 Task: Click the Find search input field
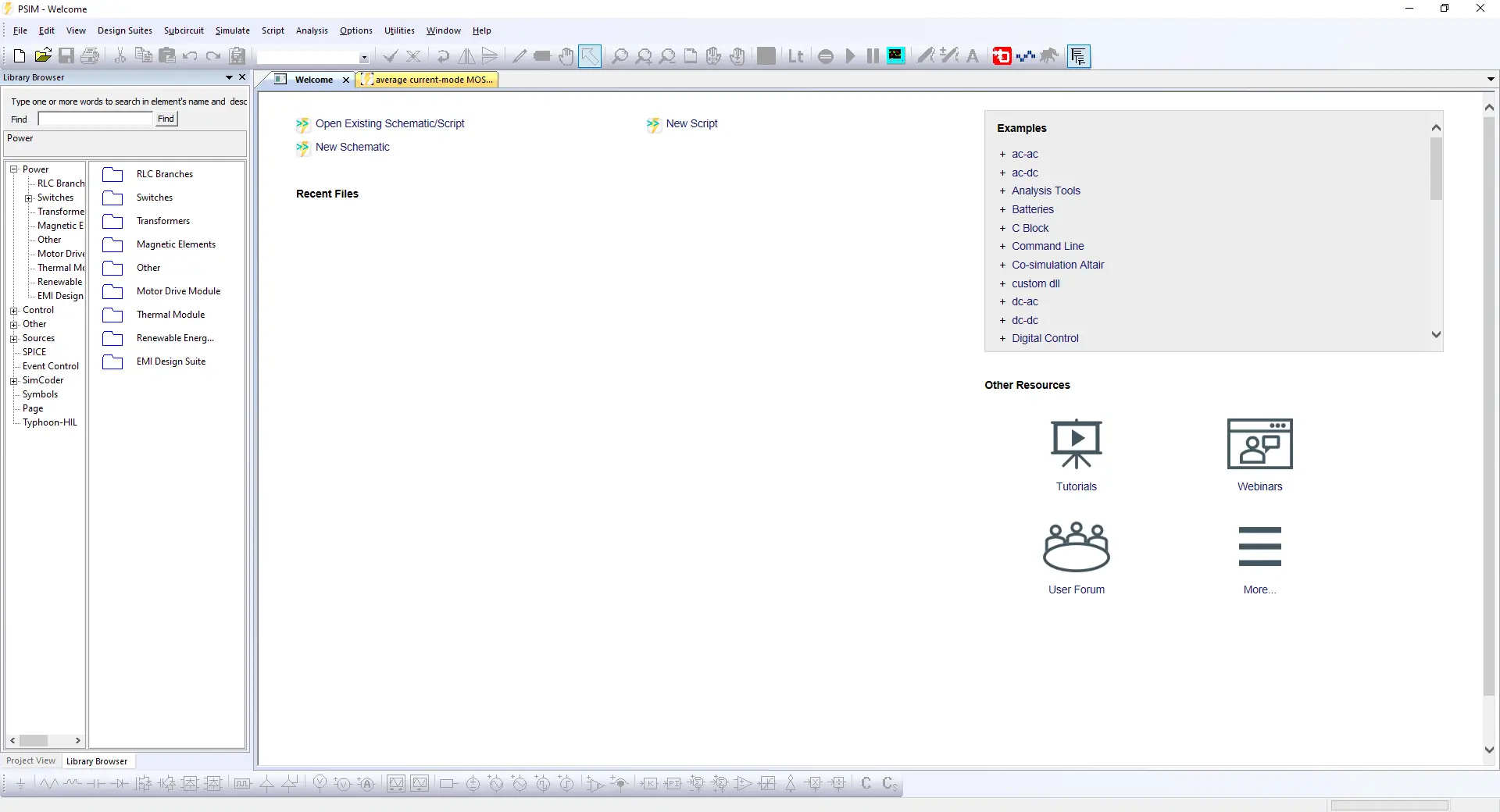pos(95,119)
